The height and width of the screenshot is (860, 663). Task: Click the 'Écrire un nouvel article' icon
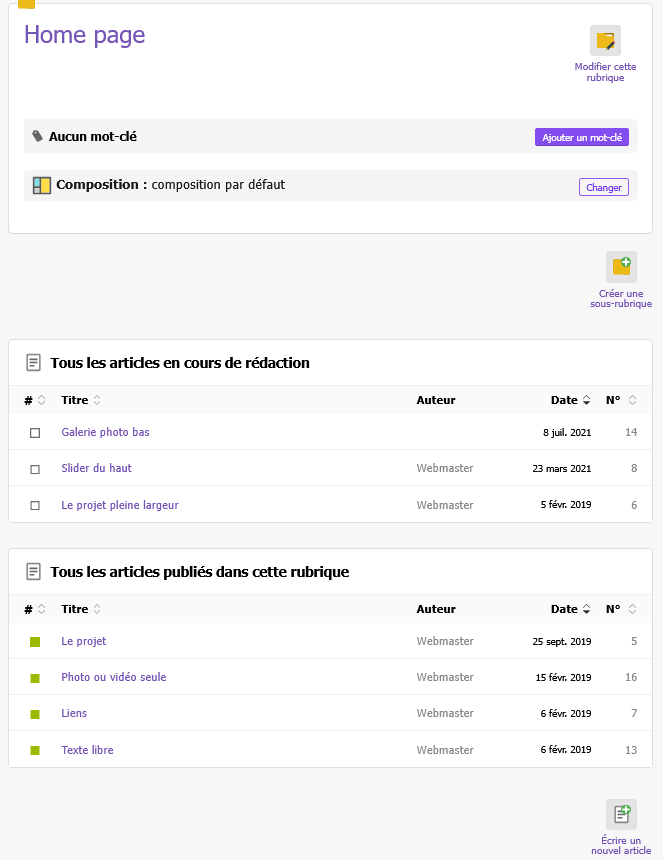tap(621, 814)
